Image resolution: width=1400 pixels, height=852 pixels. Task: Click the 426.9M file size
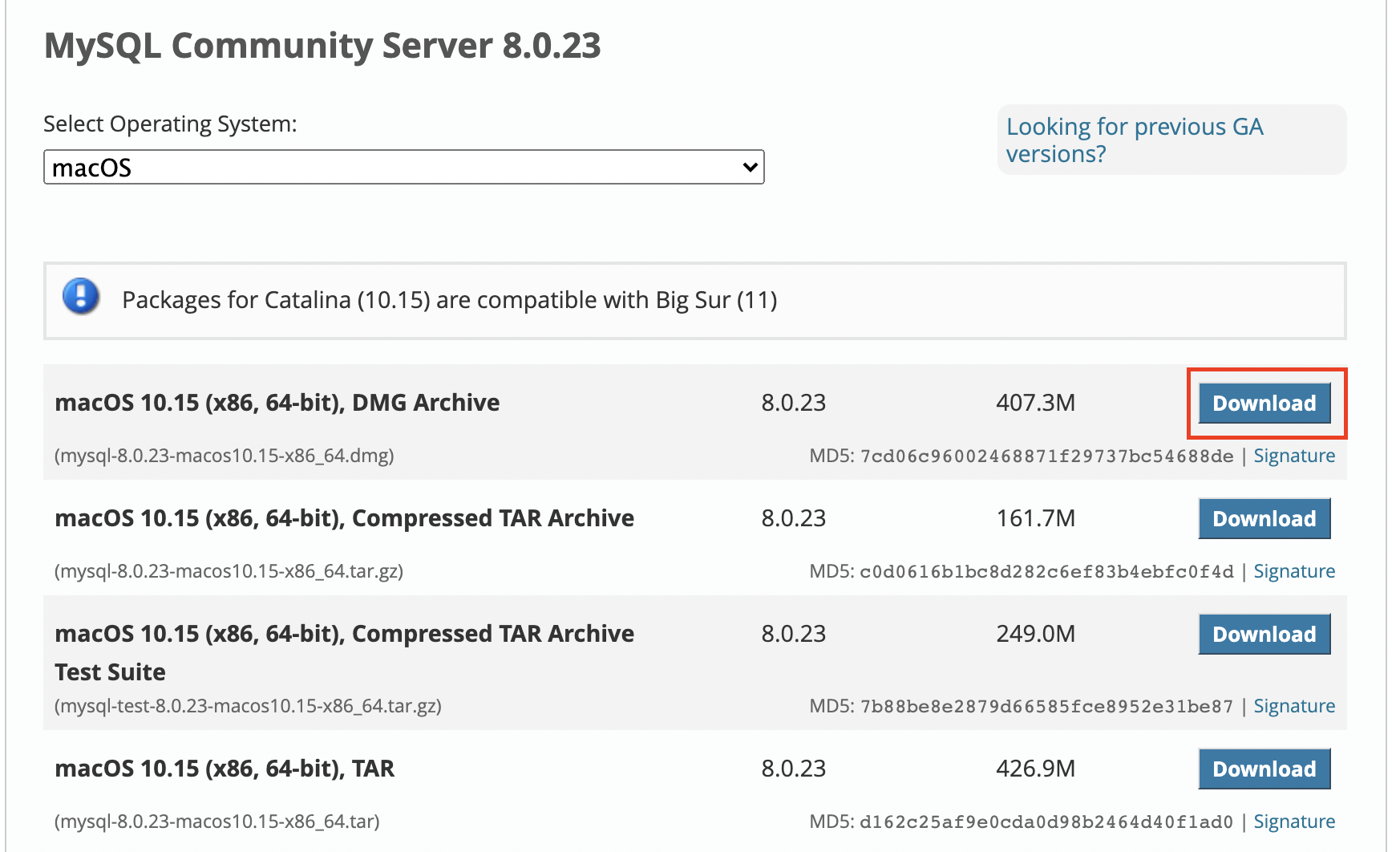[1035, 769]
